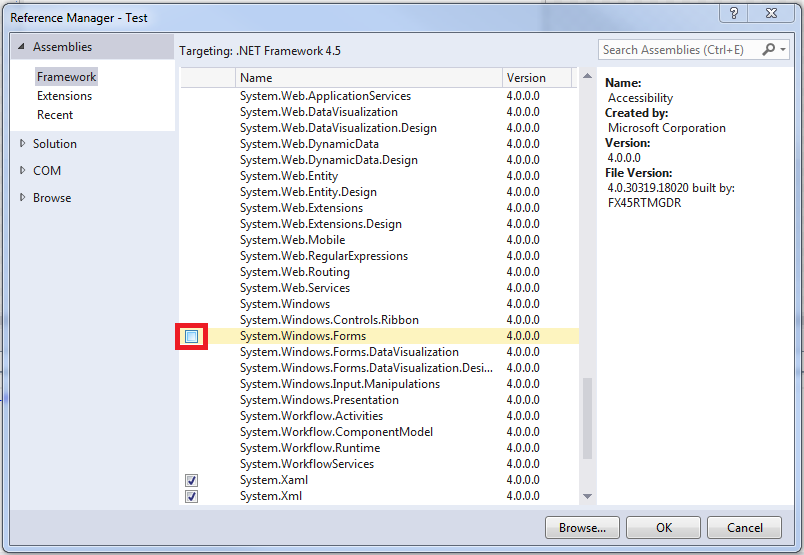The image size is (804, 555).
Task: Uncheck the System.Xml checkbox
Action: (x=191, y=497)
